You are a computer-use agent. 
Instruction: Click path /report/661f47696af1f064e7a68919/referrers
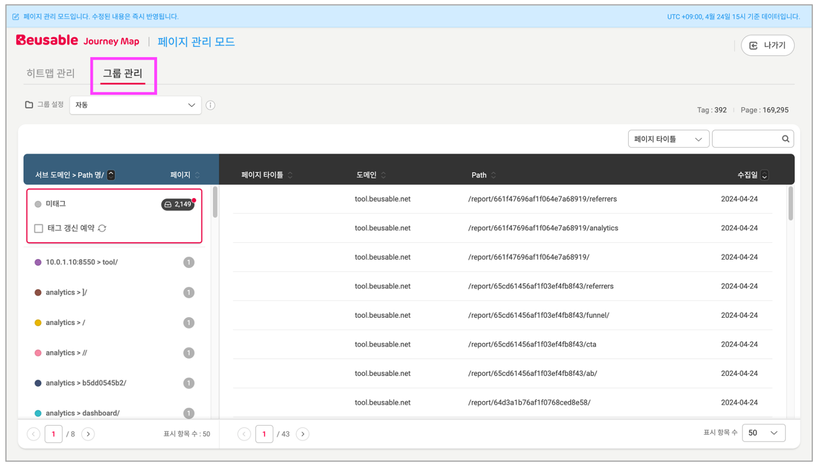[542, 199]
